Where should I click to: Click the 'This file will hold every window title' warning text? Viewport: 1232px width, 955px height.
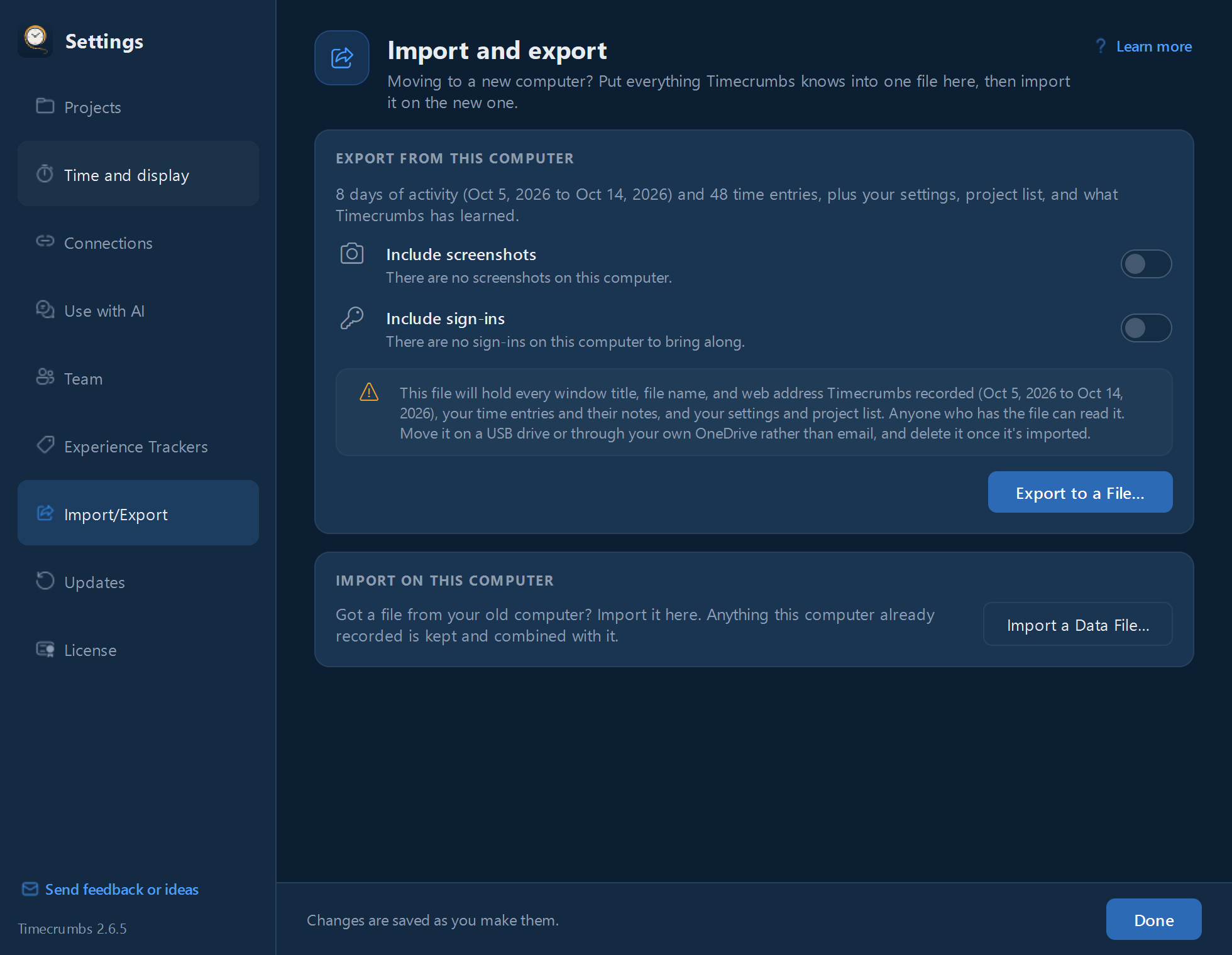tap(762, 413)
